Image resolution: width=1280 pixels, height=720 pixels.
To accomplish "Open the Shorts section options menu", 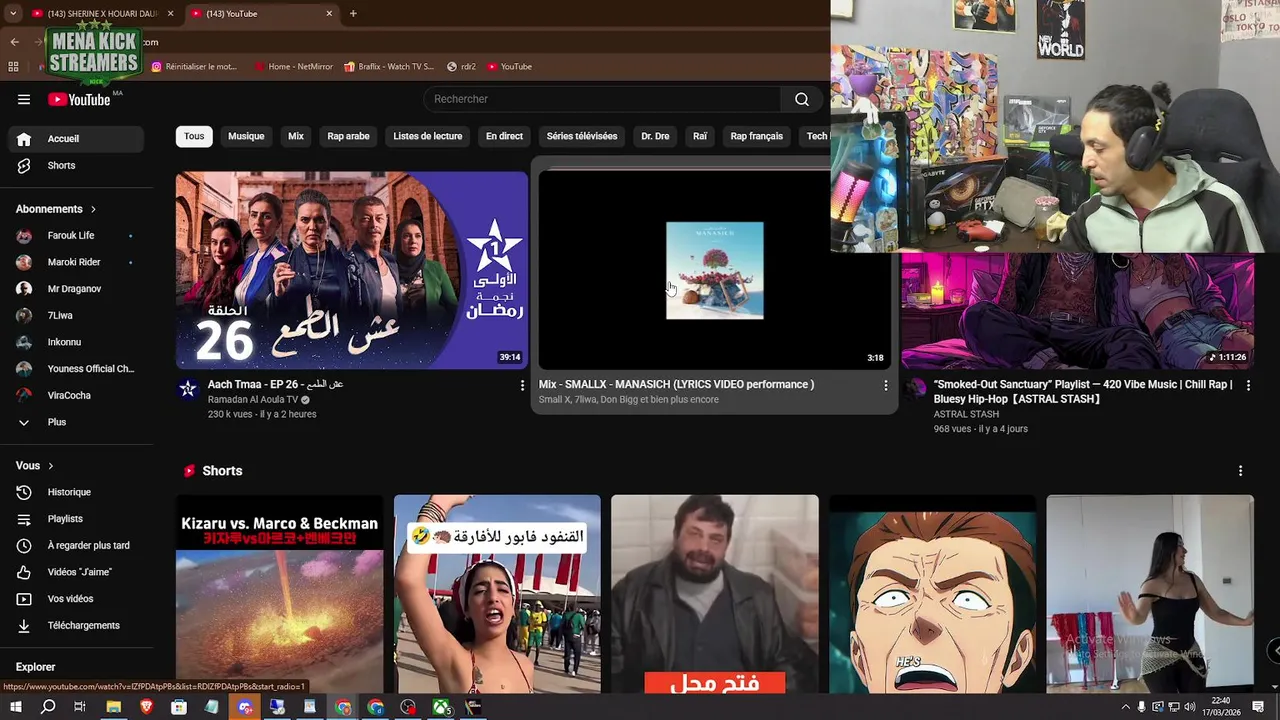I will pos(1240,471).
